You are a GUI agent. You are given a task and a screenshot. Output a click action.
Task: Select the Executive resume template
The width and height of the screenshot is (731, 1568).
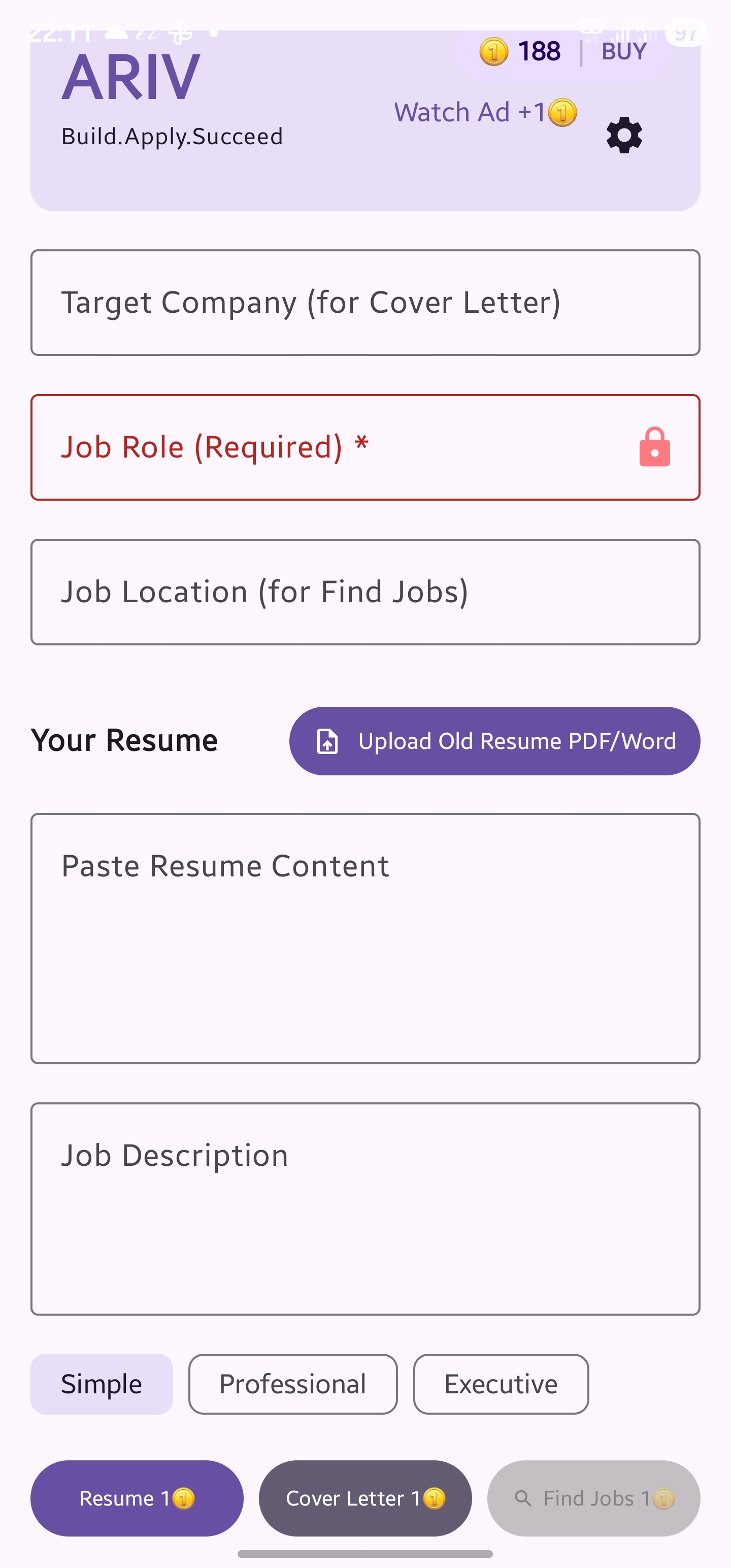[x=501, y=1384]
